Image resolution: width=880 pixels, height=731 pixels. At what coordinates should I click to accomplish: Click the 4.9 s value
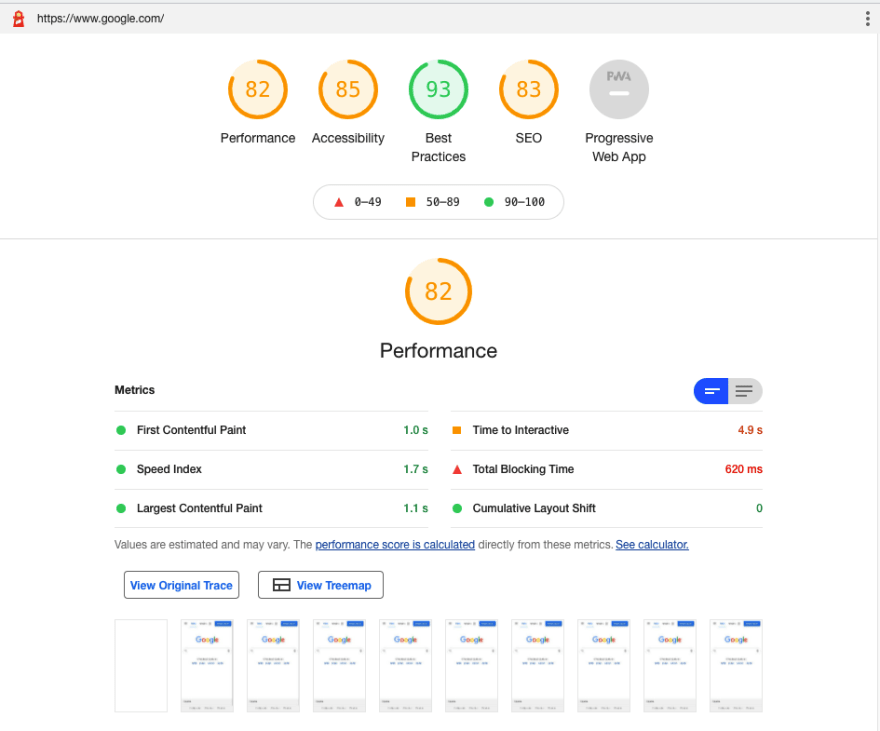pyautogui.click(x=750, y=430)
